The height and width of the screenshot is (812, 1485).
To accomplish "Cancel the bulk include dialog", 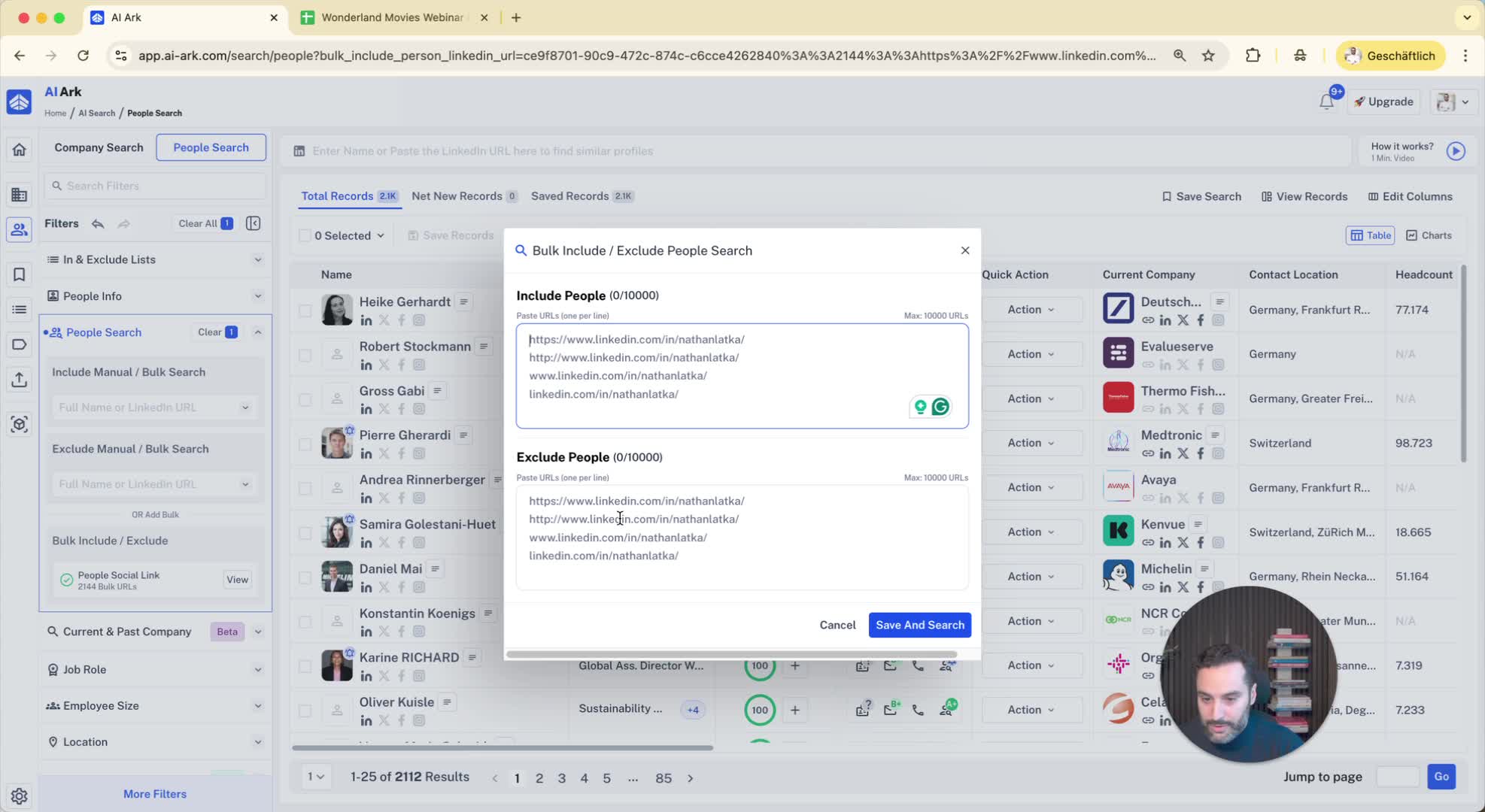I will tap(837, 625).
